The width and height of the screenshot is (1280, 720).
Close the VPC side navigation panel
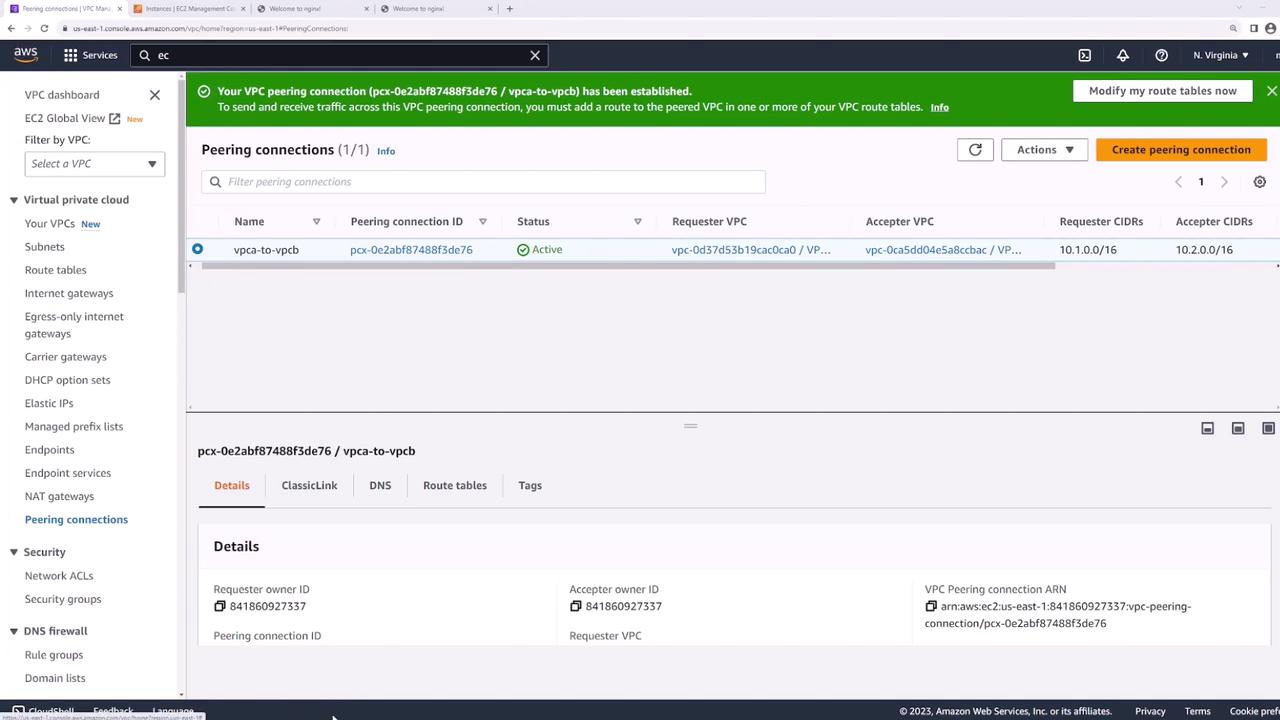tap(155, 95)
